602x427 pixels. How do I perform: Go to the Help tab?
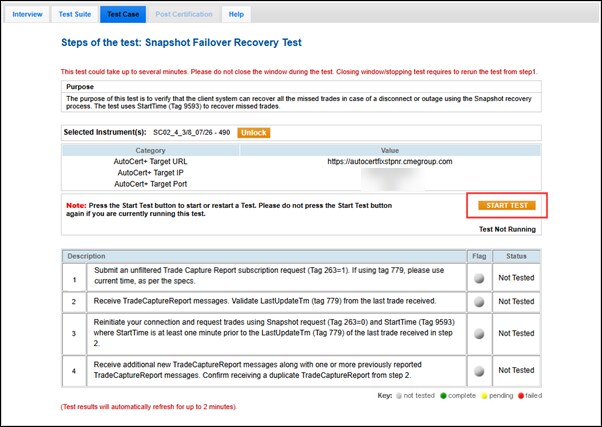pyautogui.click(x=236, y=15)
